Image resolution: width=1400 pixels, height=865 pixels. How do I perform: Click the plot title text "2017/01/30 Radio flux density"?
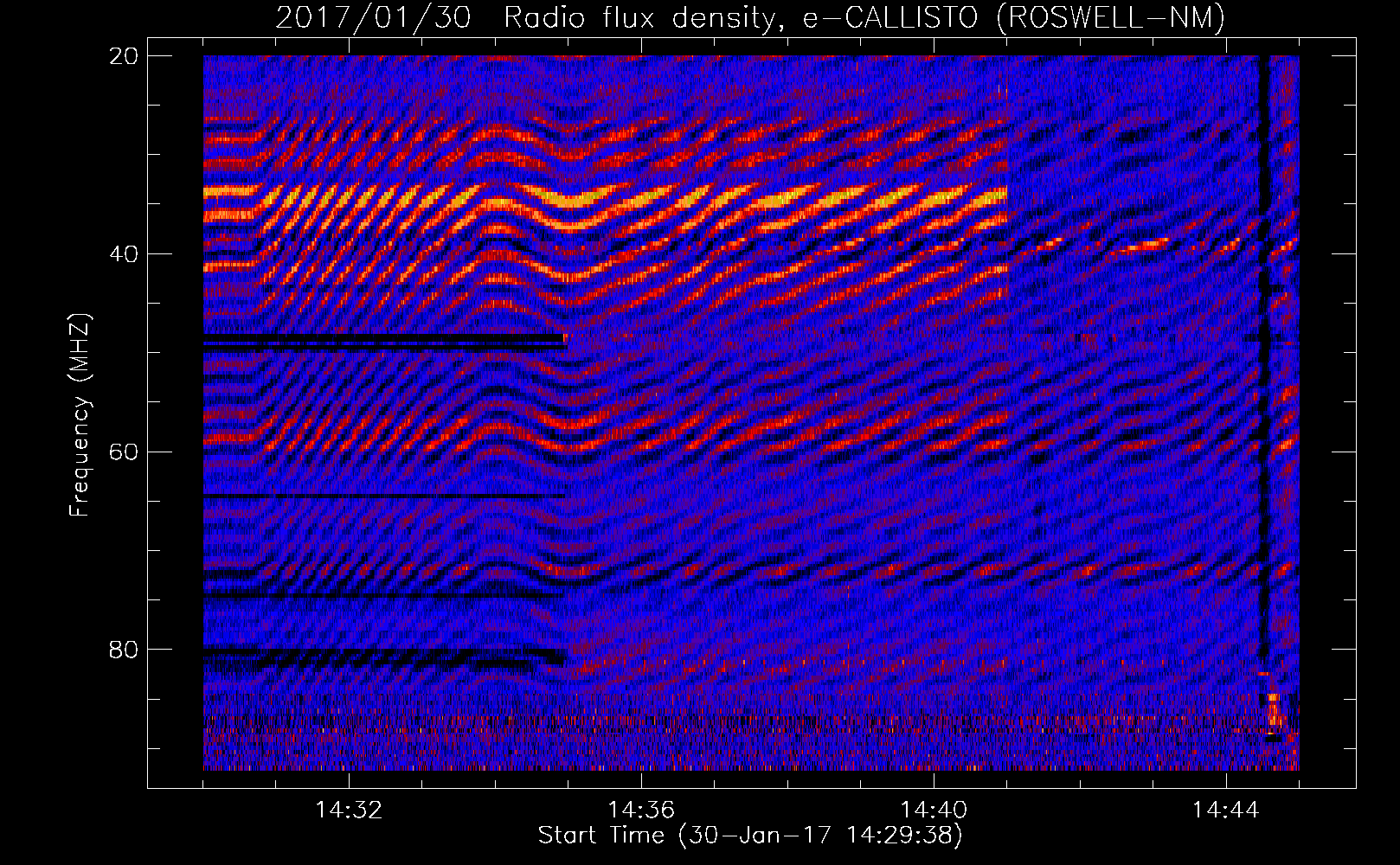530,18
